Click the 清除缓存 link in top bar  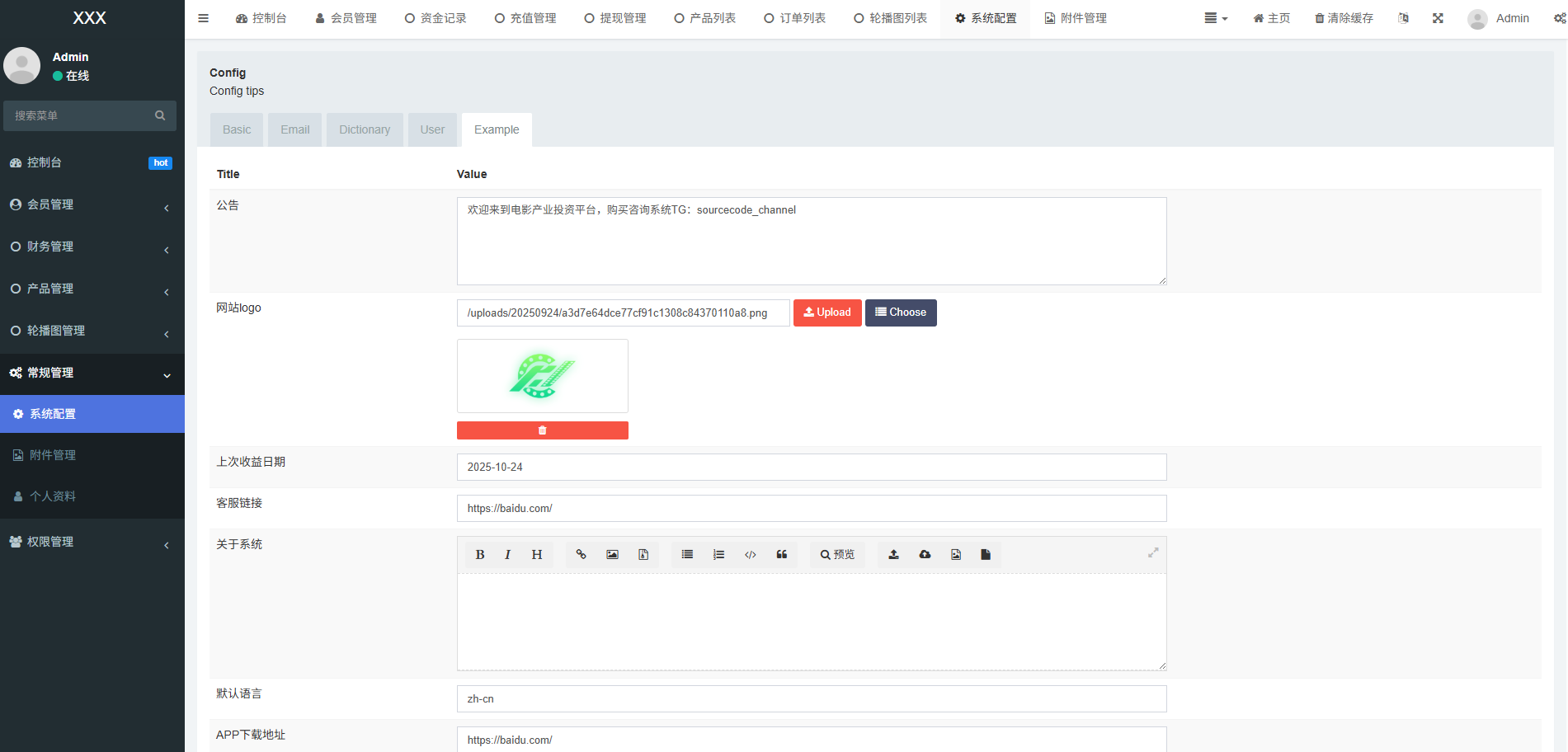coord(1344,18)
